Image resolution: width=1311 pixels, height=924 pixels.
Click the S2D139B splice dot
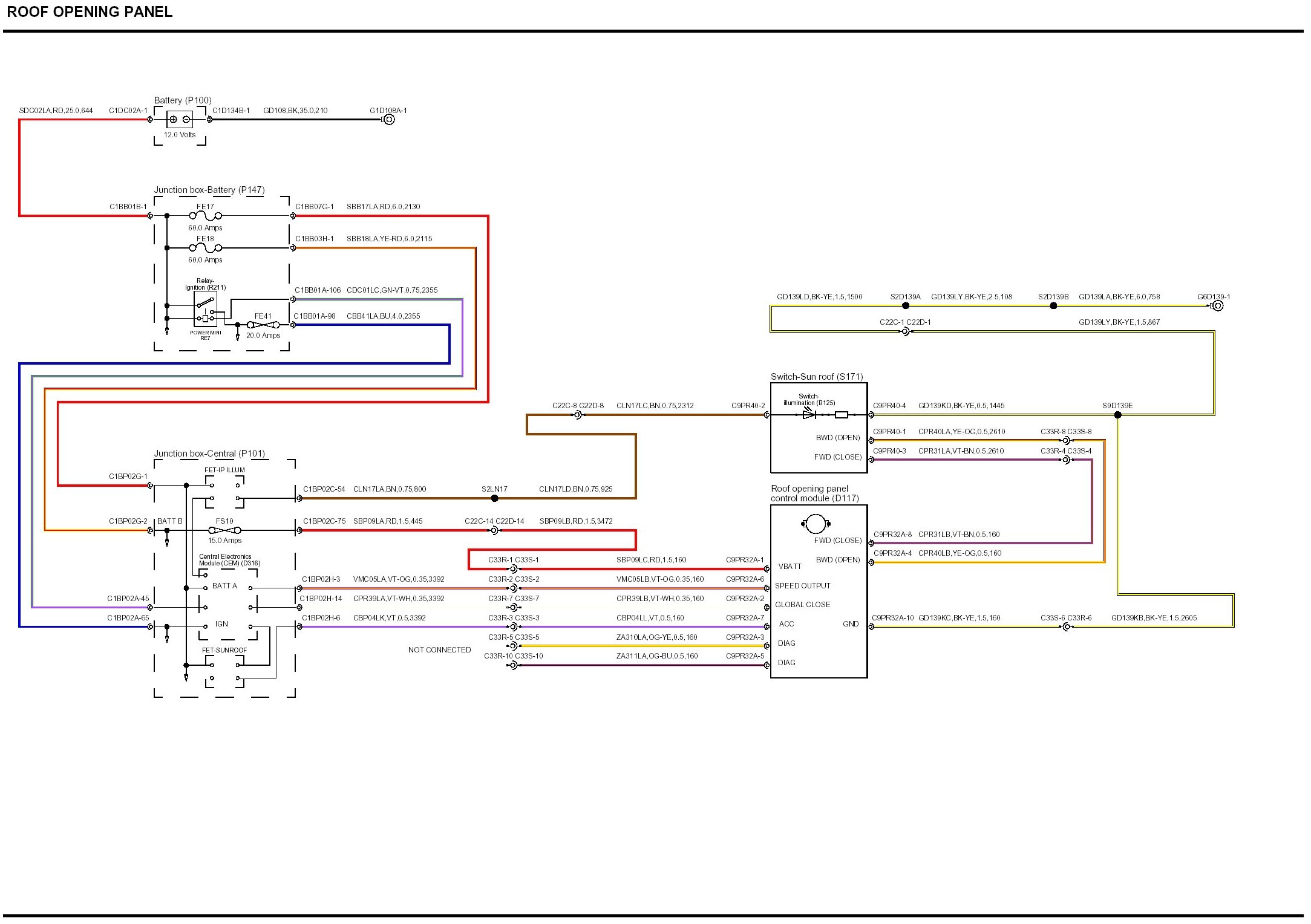tap(1053, 306)
